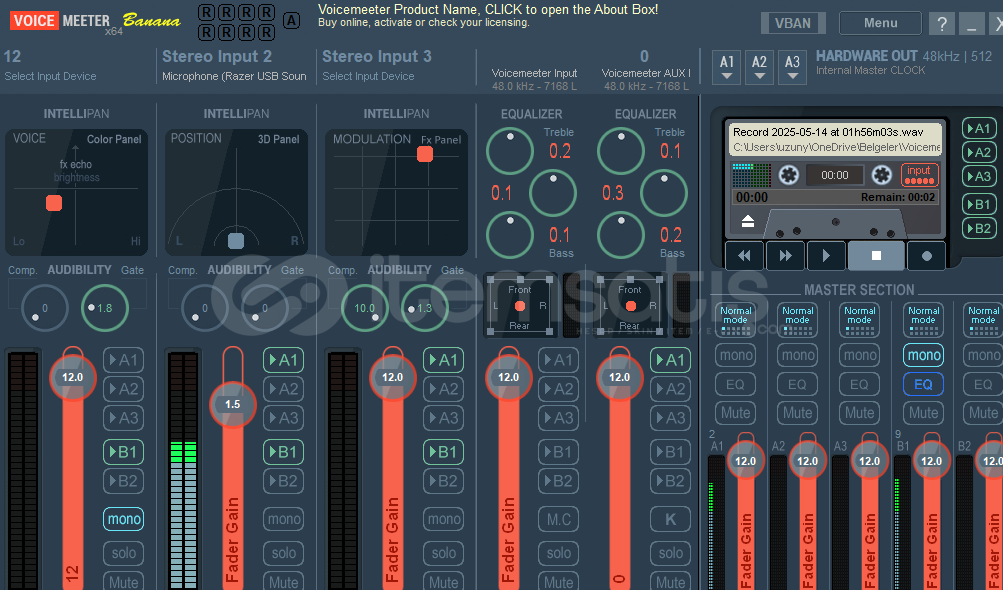Enable A3 routing on Voicemeeter Input strip
The image size is (1003, 590).
[x=558, y=418]
